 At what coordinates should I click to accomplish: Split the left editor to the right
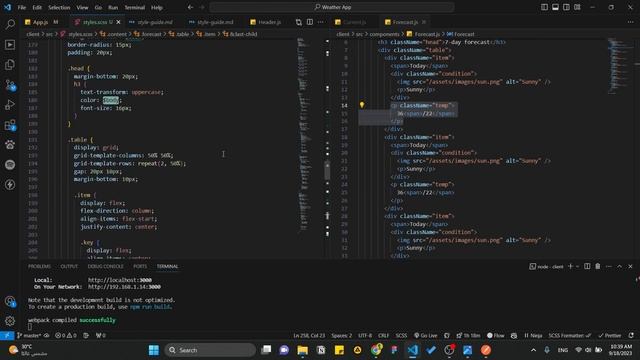[310, 22]
